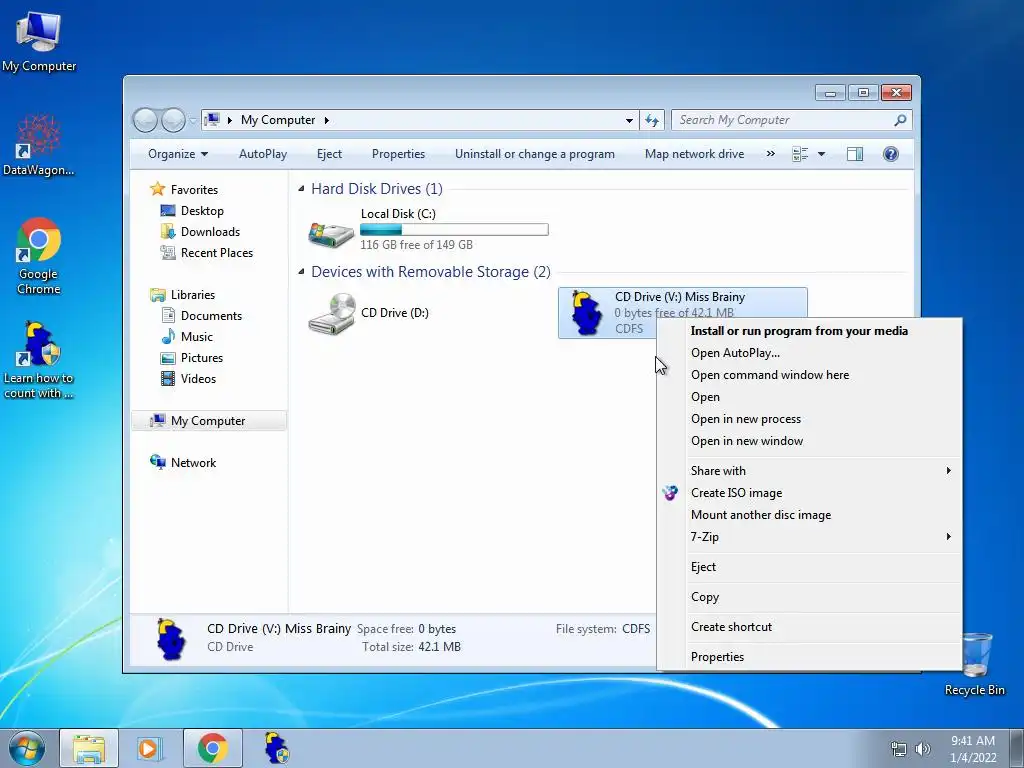Open the Organize dropdown menu

coord(178,154)
